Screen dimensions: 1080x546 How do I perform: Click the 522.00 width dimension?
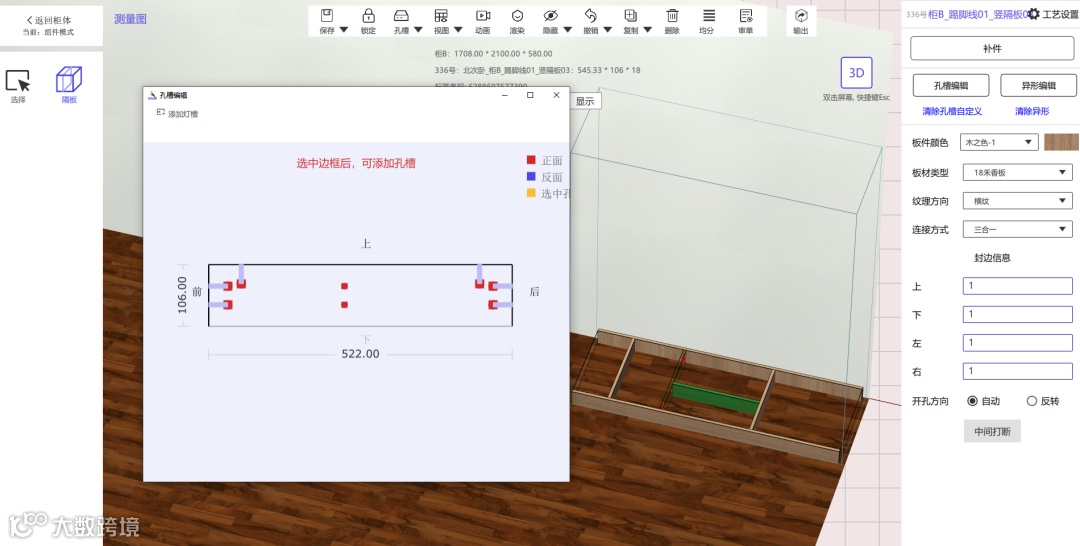pyautogui.click(x=360, y=354)
